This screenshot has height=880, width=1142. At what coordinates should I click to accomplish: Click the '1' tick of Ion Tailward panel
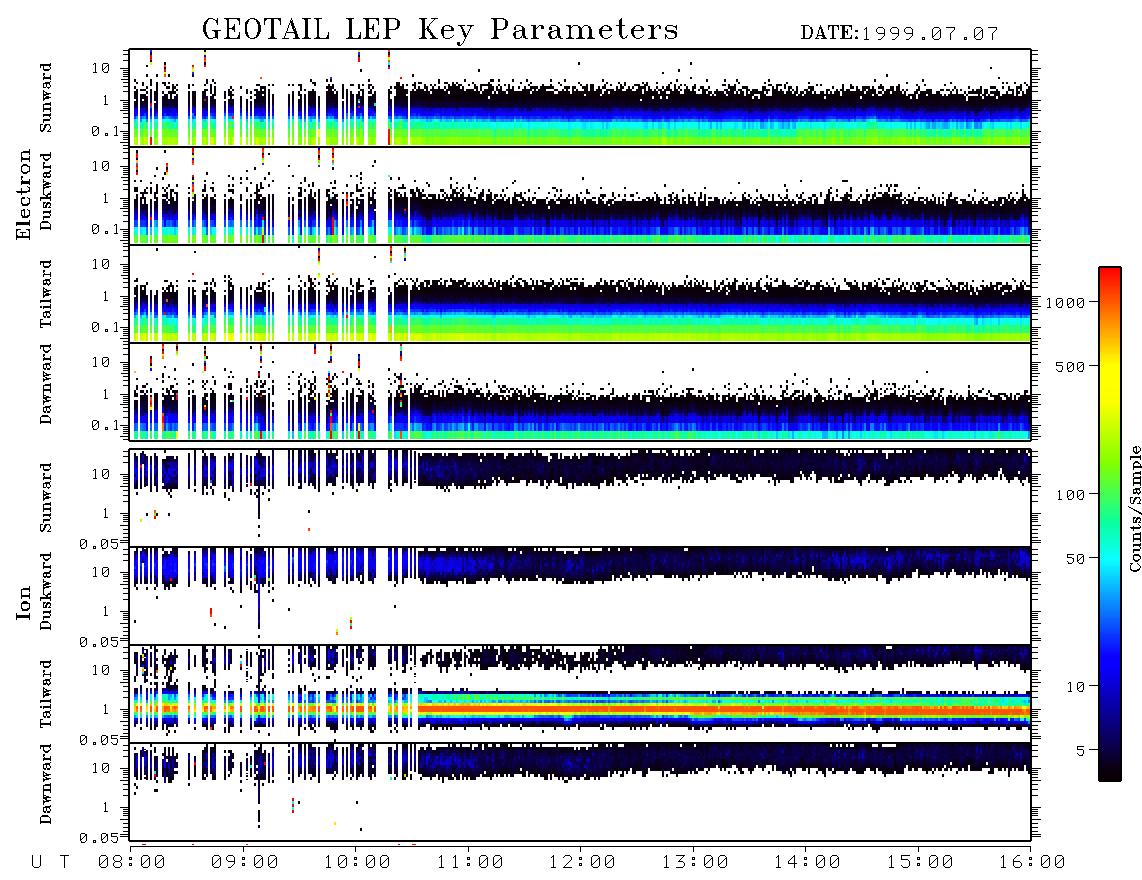point(105,710)
